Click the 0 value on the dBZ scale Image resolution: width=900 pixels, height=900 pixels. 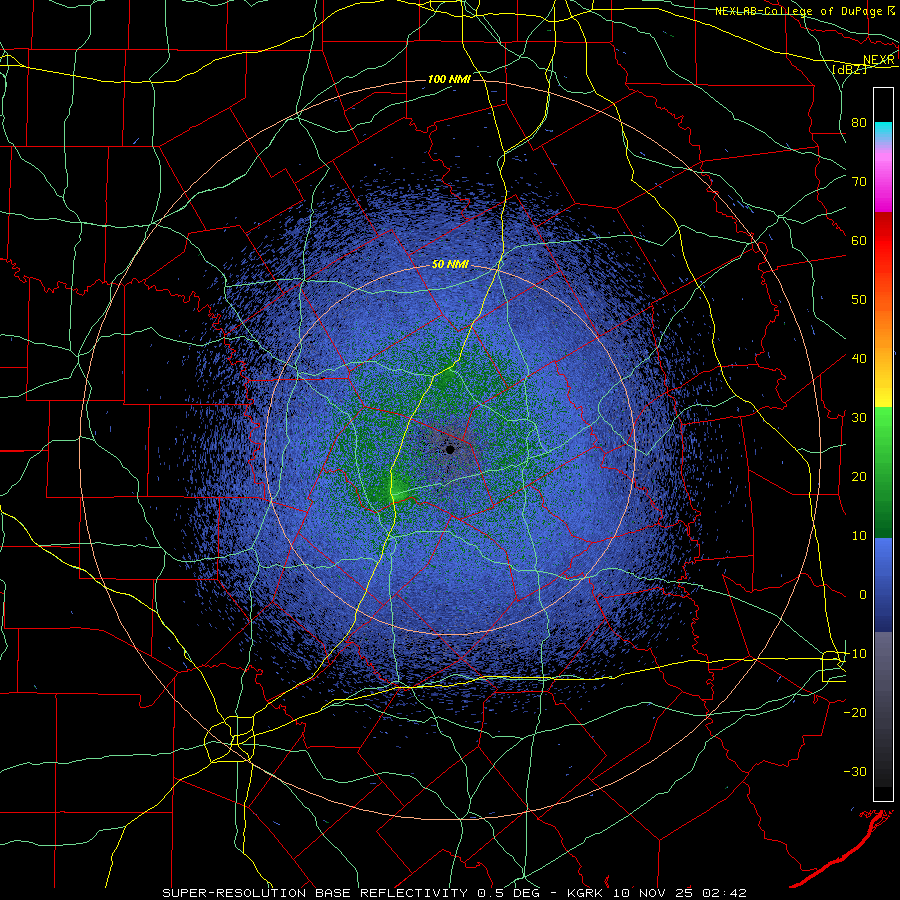point(863,595)
